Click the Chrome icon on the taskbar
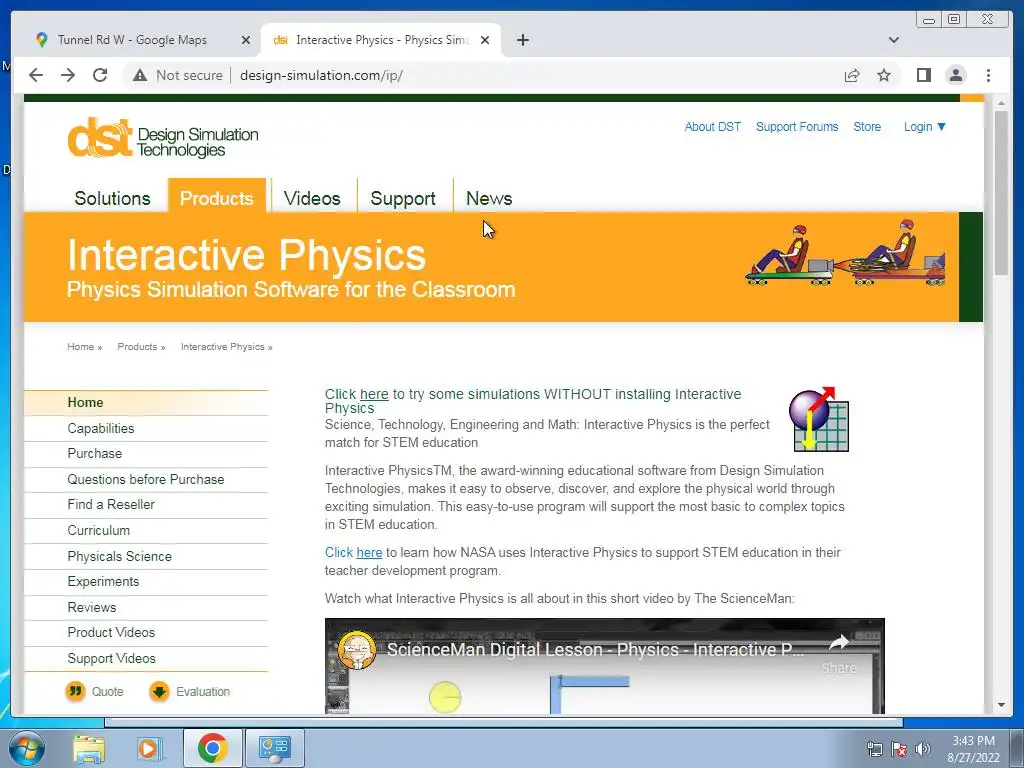This screenshot has width=1024, height=768. [212, 748]
